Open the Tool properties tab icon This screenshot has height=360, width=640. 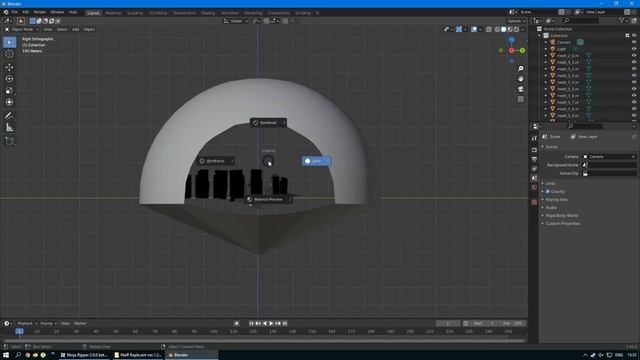pyautogui.click(x=534, y=139)
